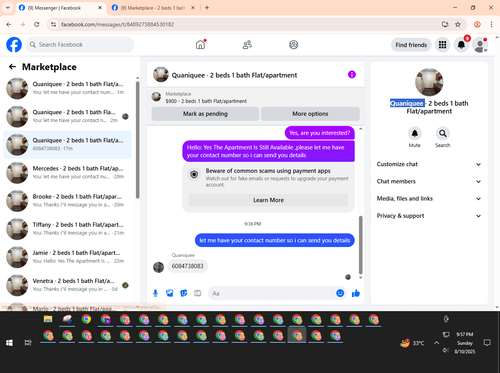Open Jamie 2 beds 1 bath chat
Image resolution: width=500 pixels, height=373 pixels.
click(x=67, y=257)
